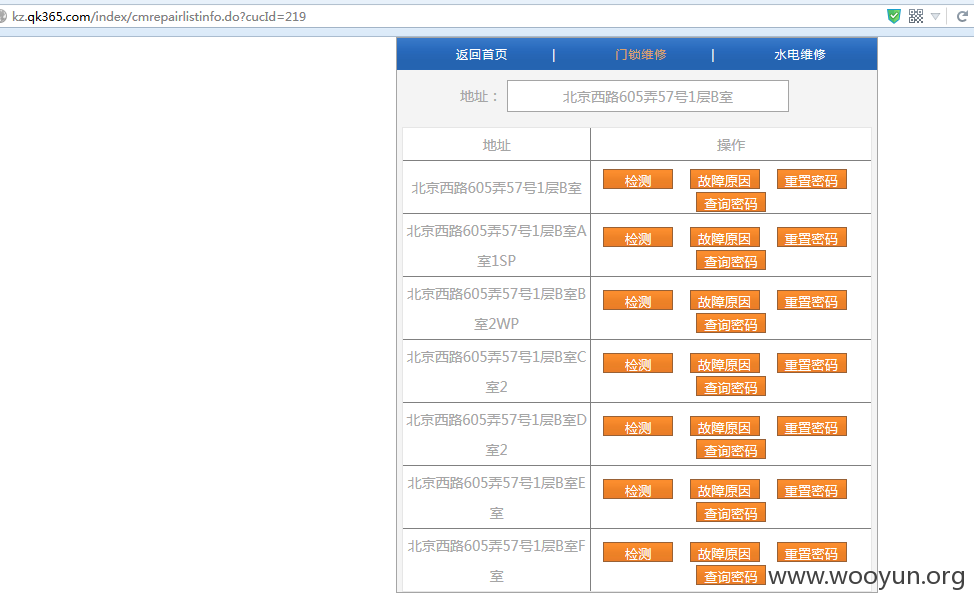The image size is (974, 605).
Task: Click 查询密码 for the C室2 row
Action: 731,386
